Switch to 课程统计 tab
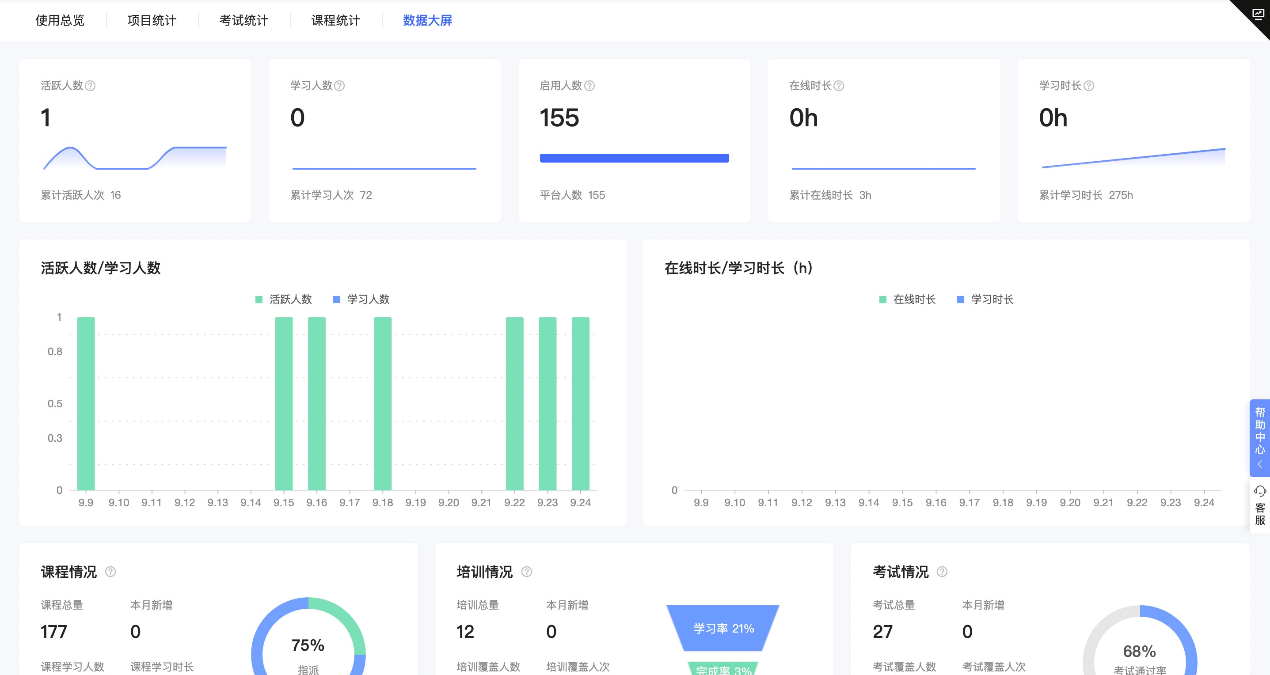 click(x=336, y=20)
